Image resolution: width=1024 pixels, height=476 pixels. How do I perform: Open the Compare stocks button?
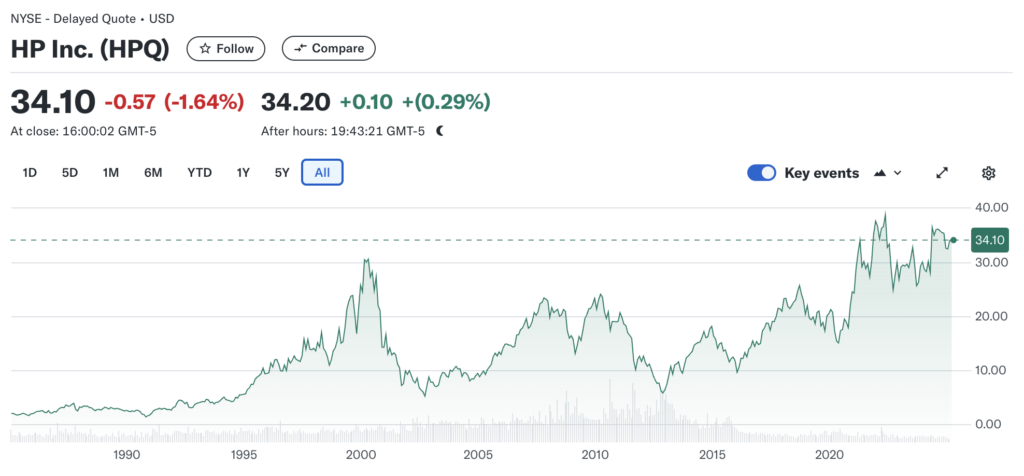point(329,48)
